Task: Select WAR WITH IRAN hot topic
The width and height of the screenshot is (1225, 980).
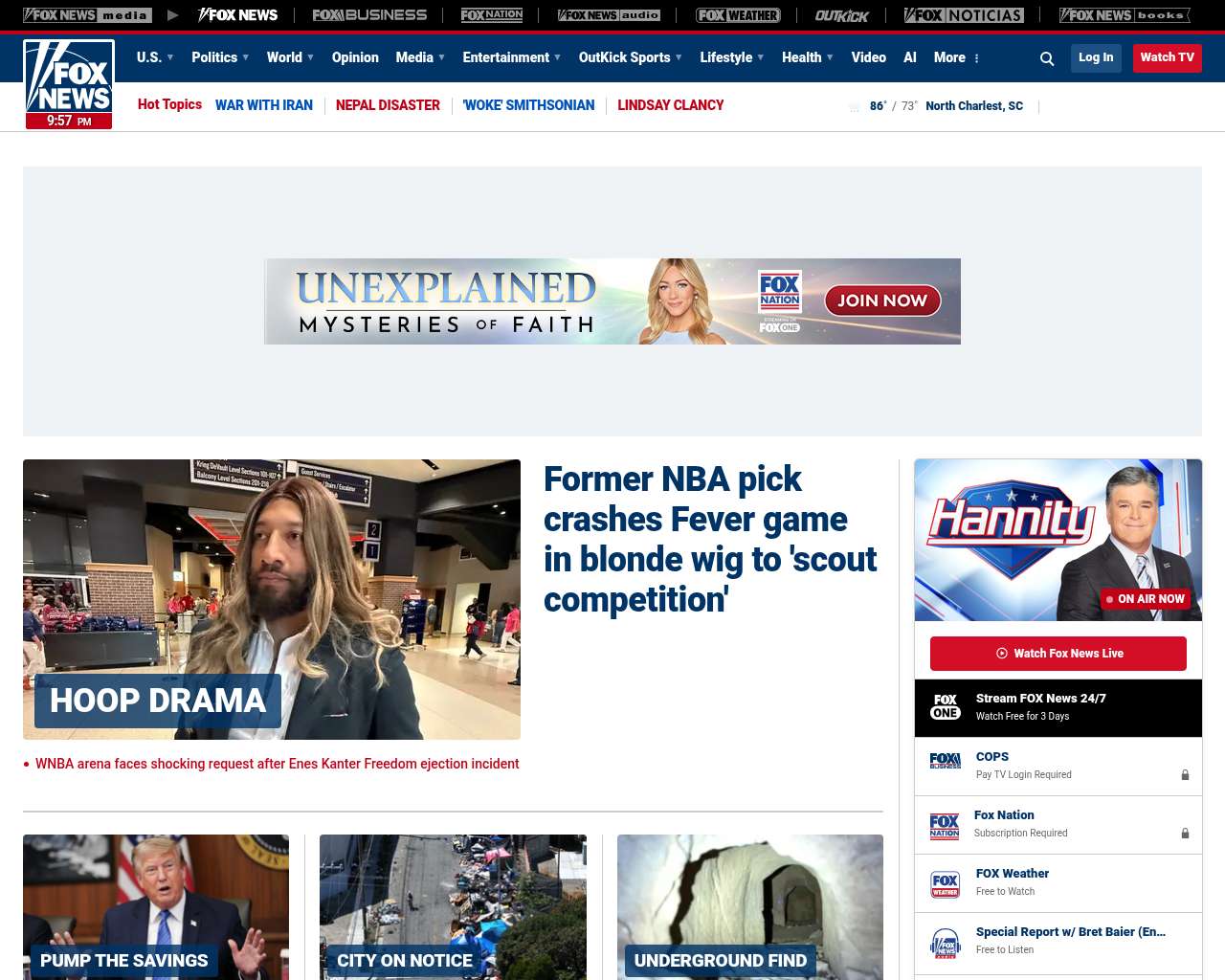Action: (264, 105)
